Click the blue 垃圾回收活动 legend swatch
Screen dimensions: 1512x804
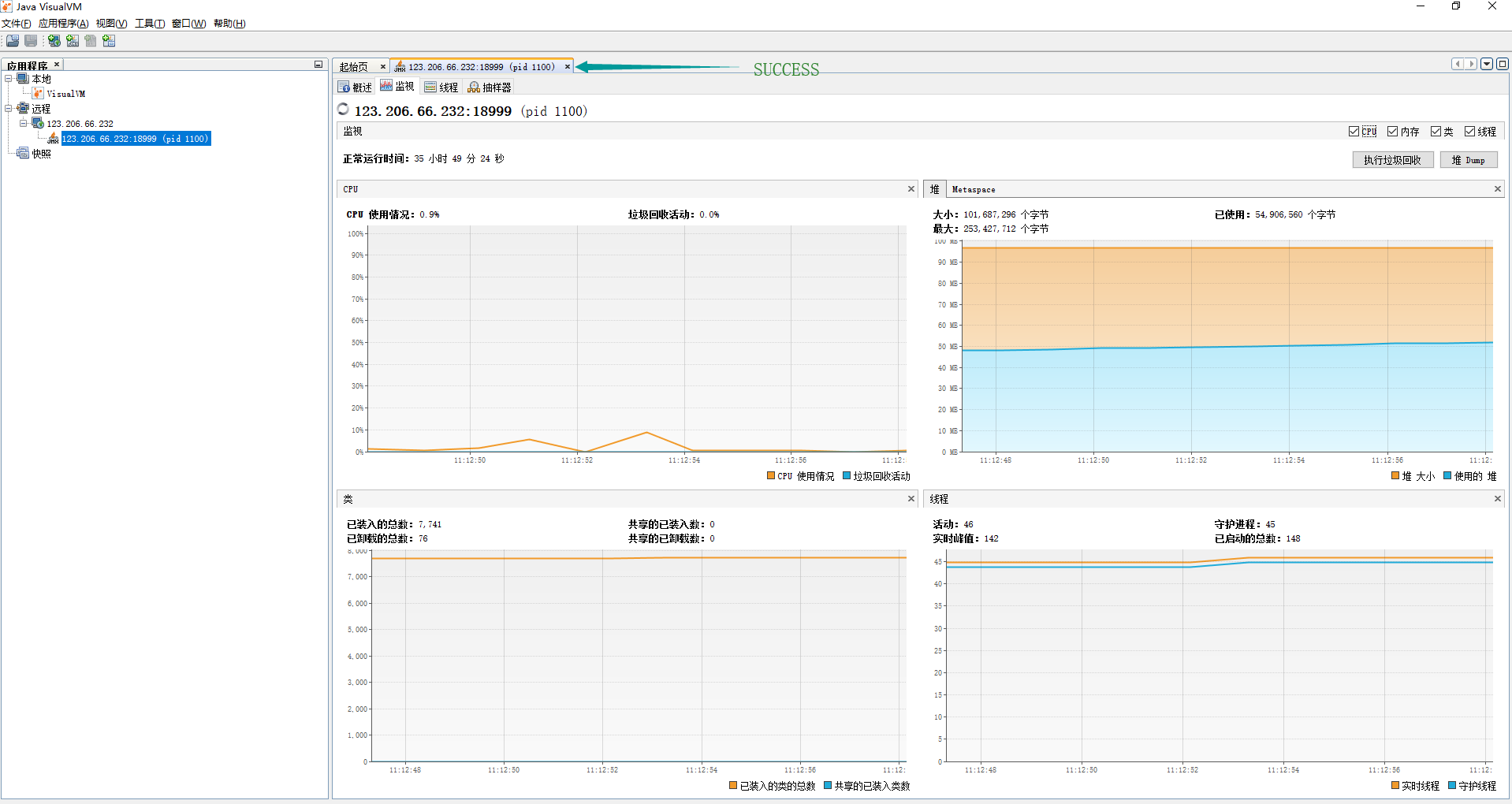coord(847,476)
